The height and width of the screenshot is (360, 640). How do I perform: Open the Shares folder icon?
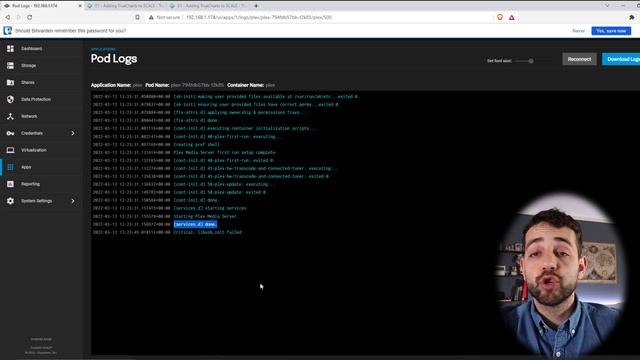pyautogui.click(x=10, y=82)
